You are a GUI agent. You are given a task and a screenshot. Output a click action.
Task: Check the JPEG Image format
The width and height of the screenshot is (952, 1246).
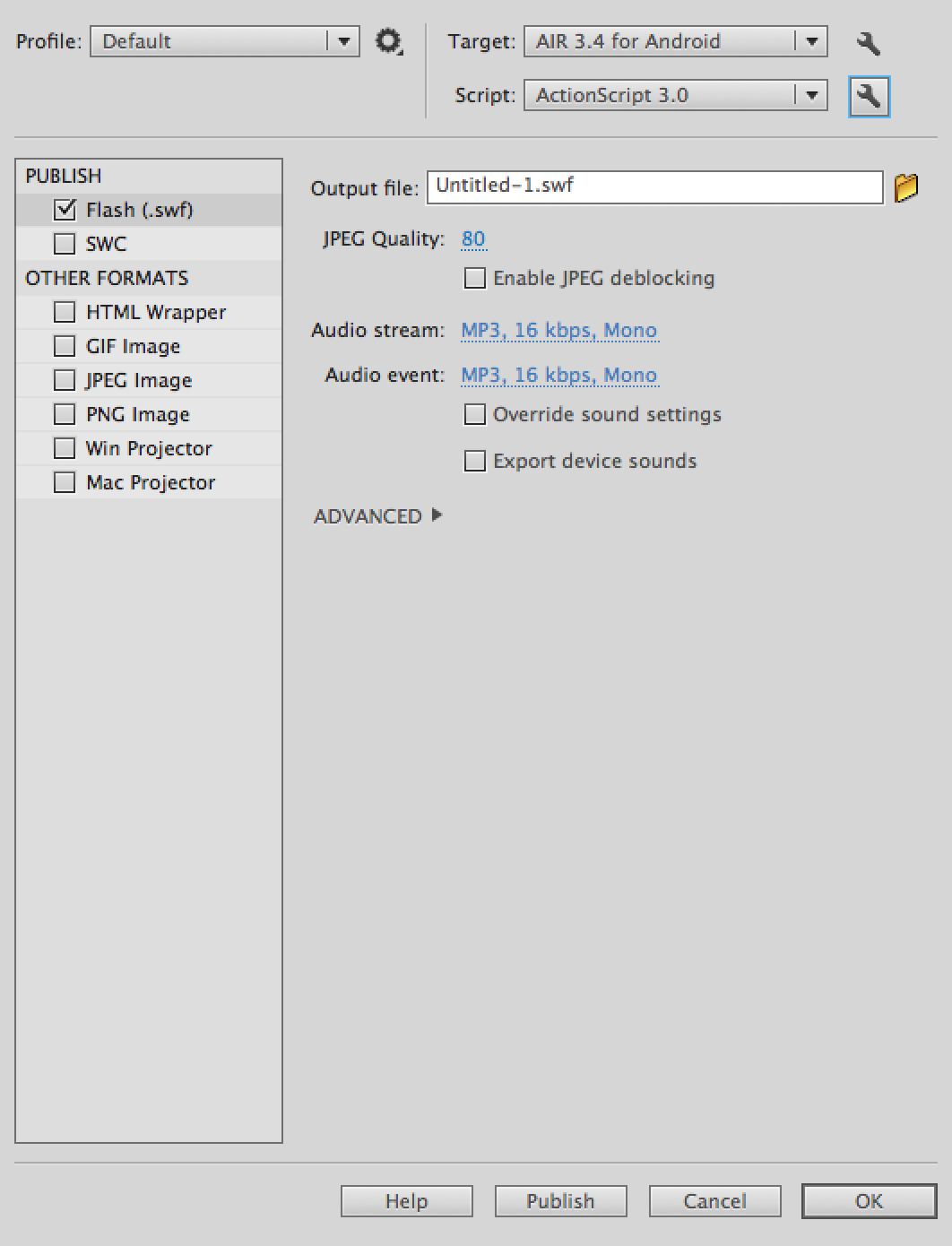tap(65, 380)
